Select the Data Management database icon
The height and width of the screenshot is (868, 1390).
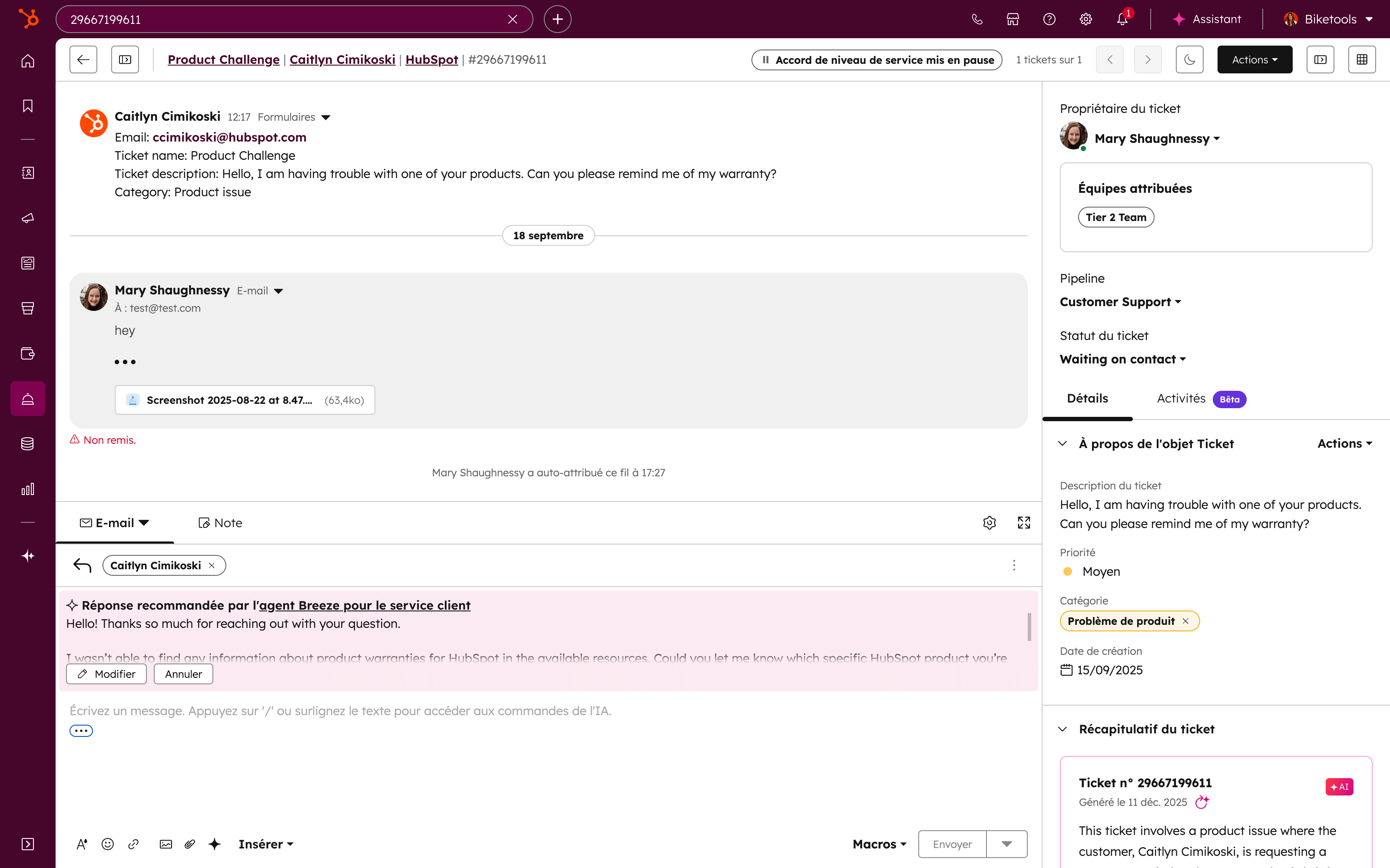tap(27, 443)
